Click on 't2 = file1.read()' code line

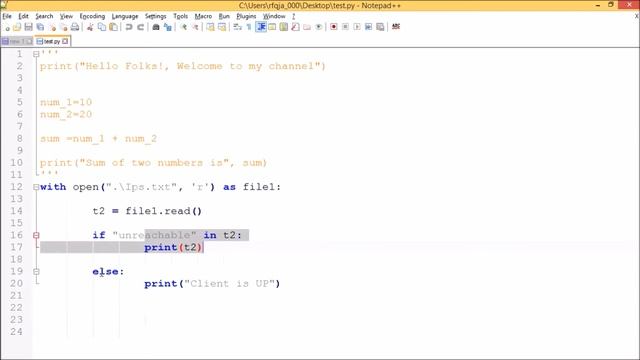click(x=147, y=211)
